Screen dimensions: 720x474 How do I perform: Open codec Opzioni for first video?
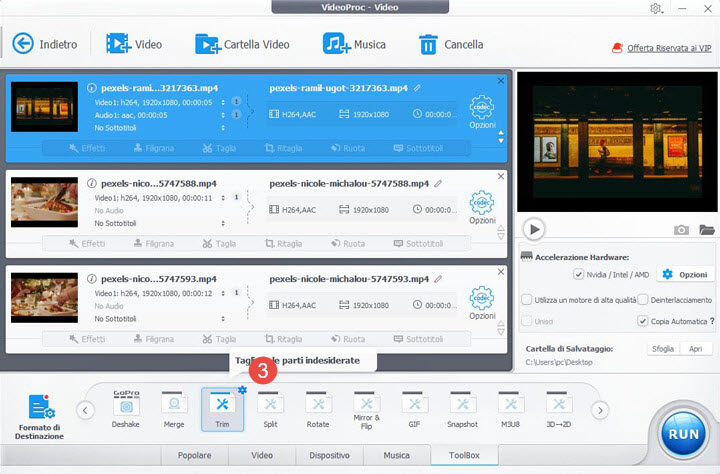click(x=482, y=112)
